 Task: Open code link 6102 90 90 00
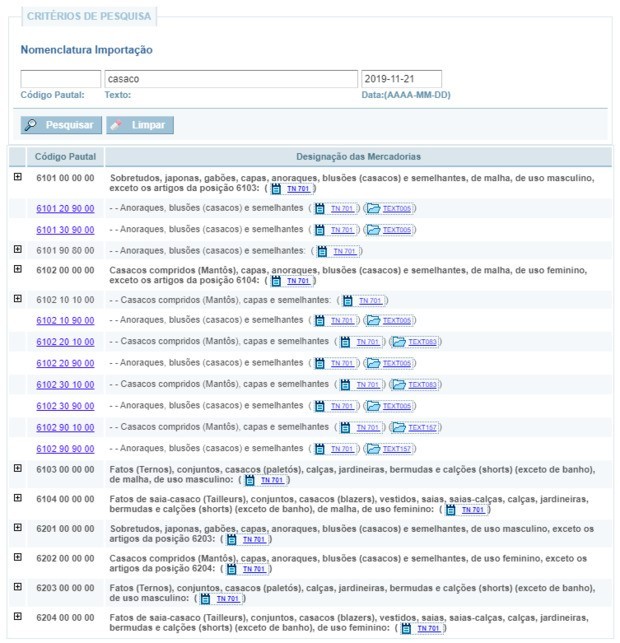[x=65, y=449]
